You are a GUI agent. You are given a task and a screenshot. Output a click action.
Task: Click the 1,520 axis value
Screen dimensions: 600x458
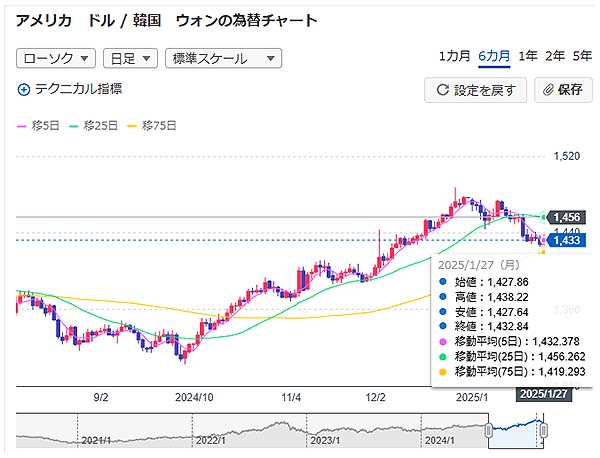[x=567, y=156]
